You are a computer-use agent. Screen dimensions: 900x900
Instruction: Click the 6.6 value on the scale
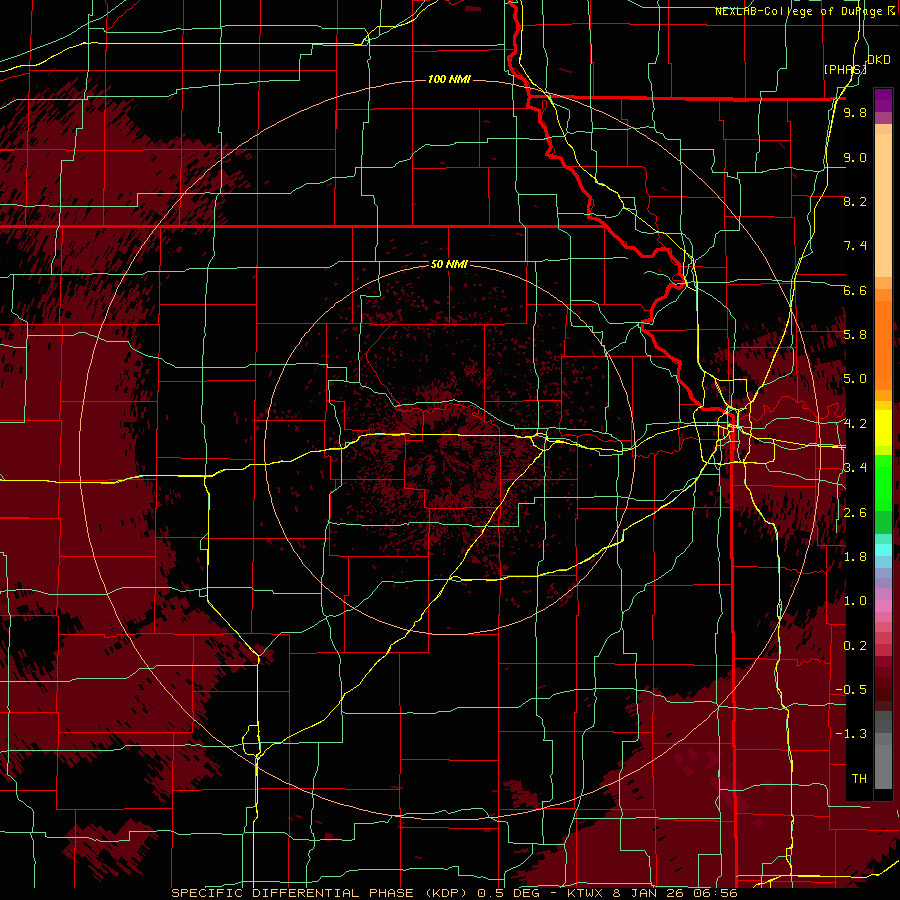855,290
